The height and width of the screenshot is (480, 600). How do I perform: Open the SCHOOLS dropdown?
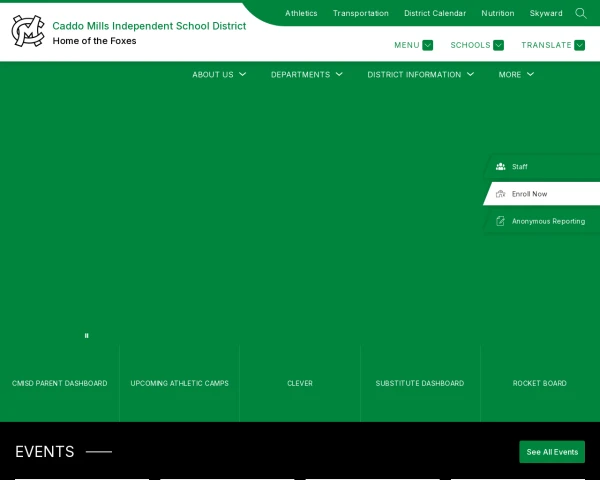pos(476,45)
